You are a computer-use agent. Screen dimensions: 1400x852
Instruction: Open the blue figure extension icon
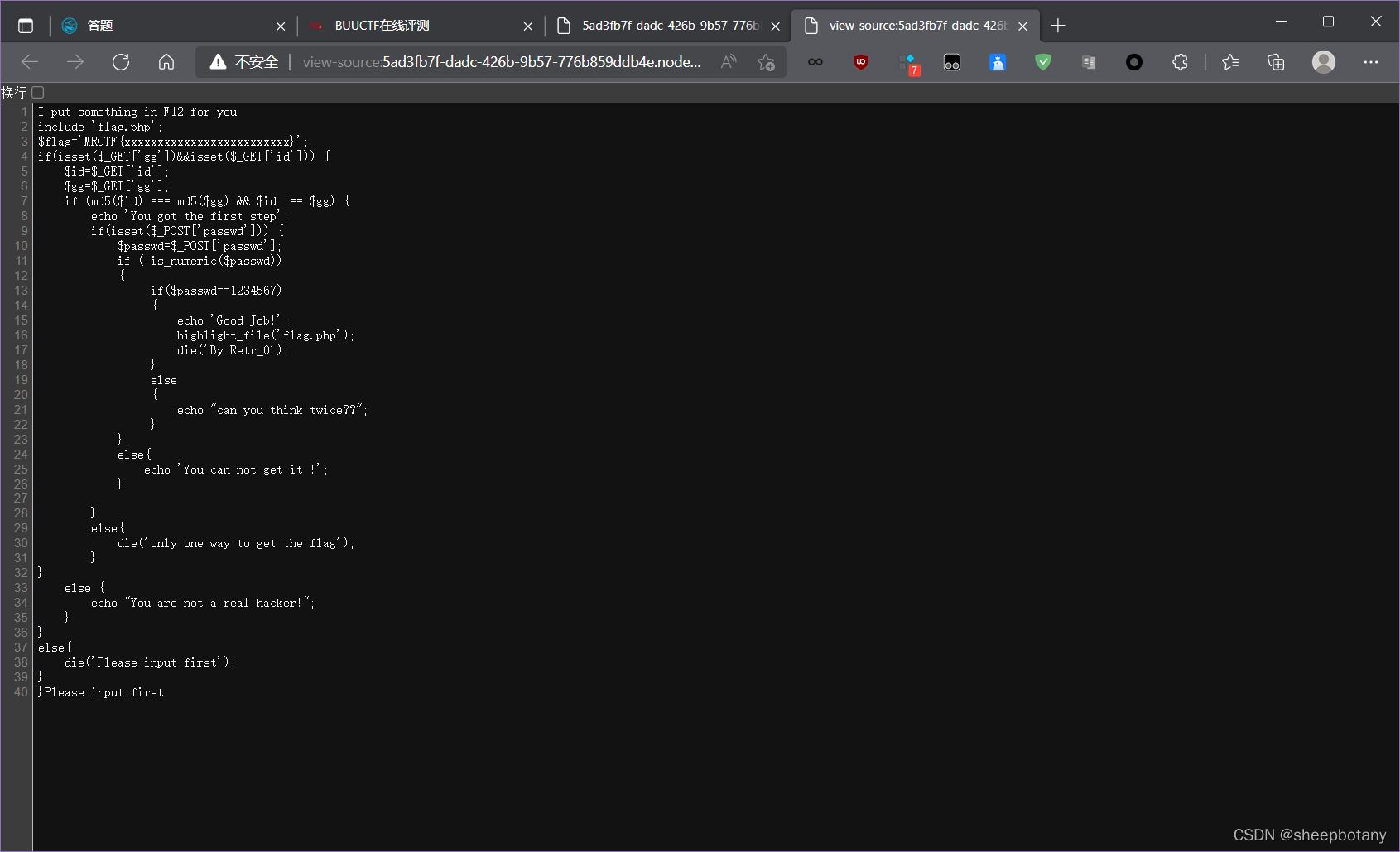click(998, 62)
